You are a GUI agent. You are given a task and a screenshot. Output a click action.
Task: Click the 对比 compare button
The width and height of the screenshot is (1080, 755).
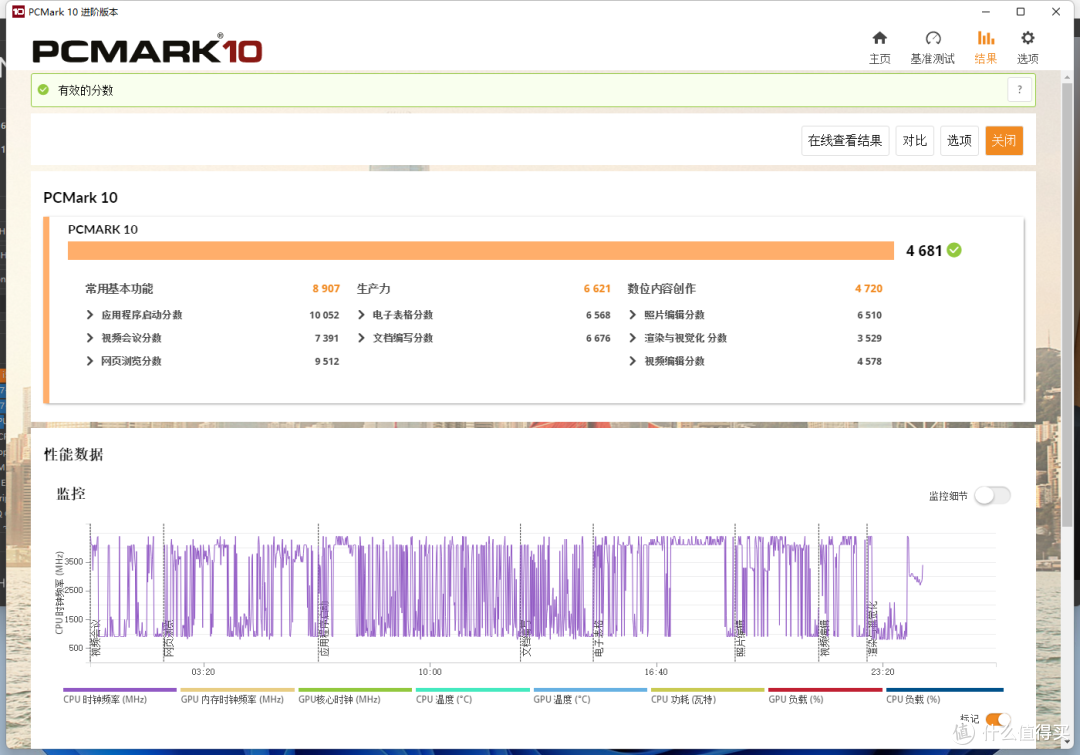914,140
